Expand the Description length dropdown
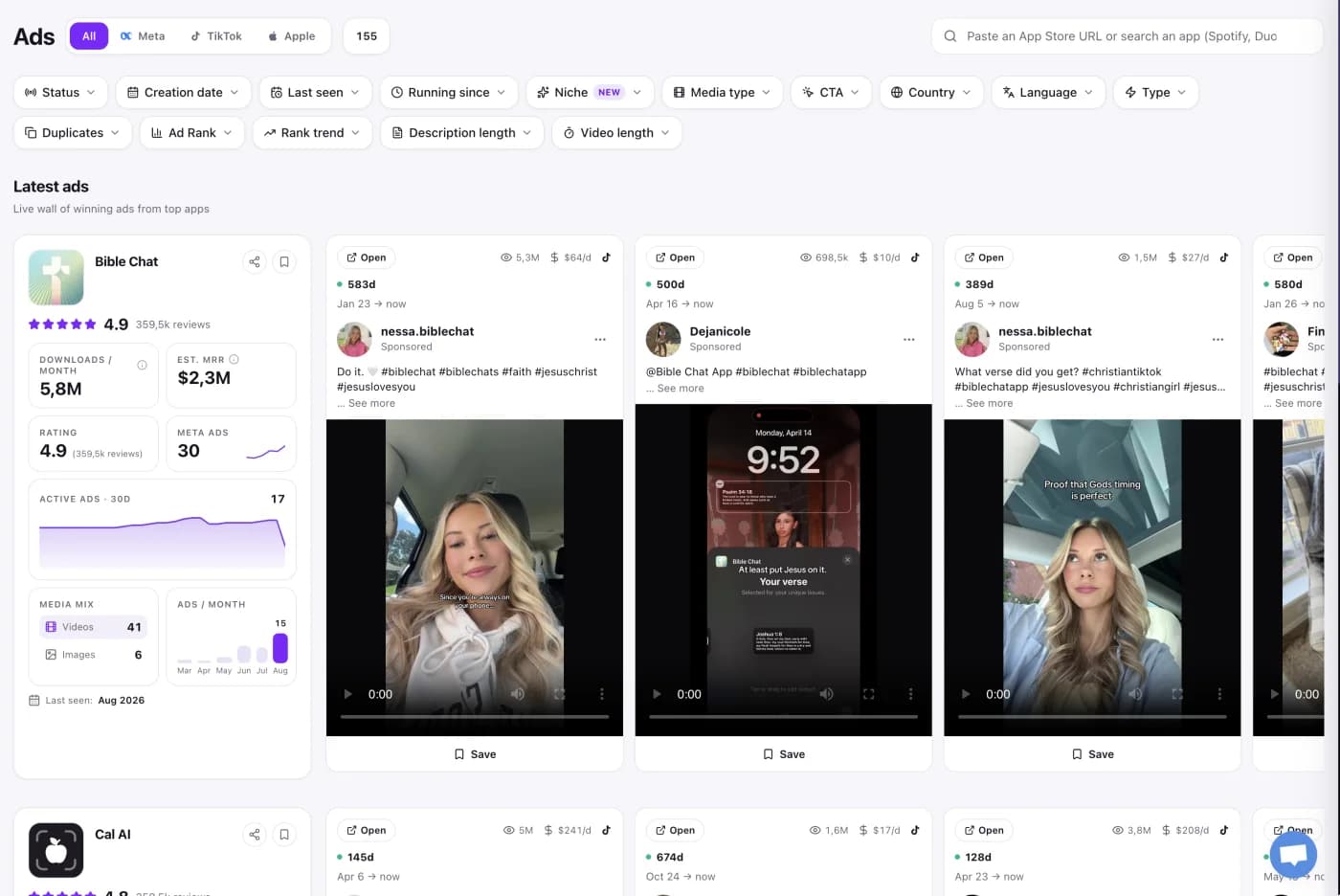The image size is (1340, 896). point(462,133)
